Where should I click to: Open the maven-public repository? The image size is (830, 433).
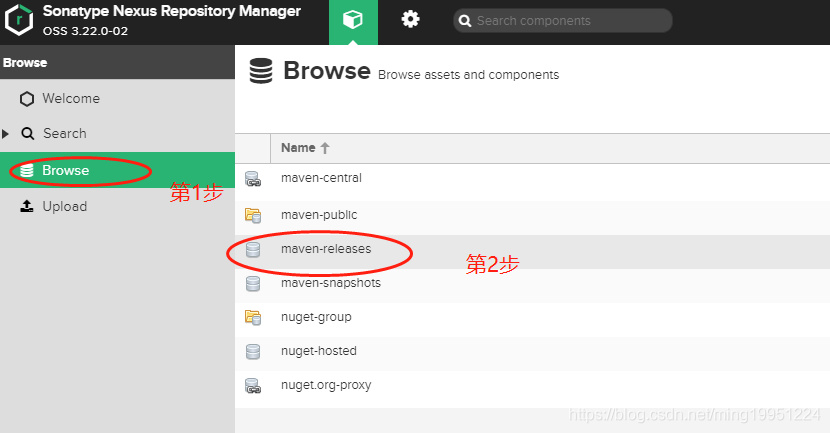(x=319, y=215)
